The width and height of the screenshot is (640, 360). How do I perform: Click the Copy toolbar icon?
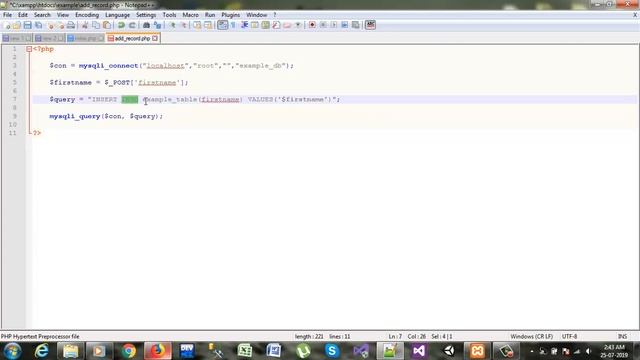coord(96,25)
